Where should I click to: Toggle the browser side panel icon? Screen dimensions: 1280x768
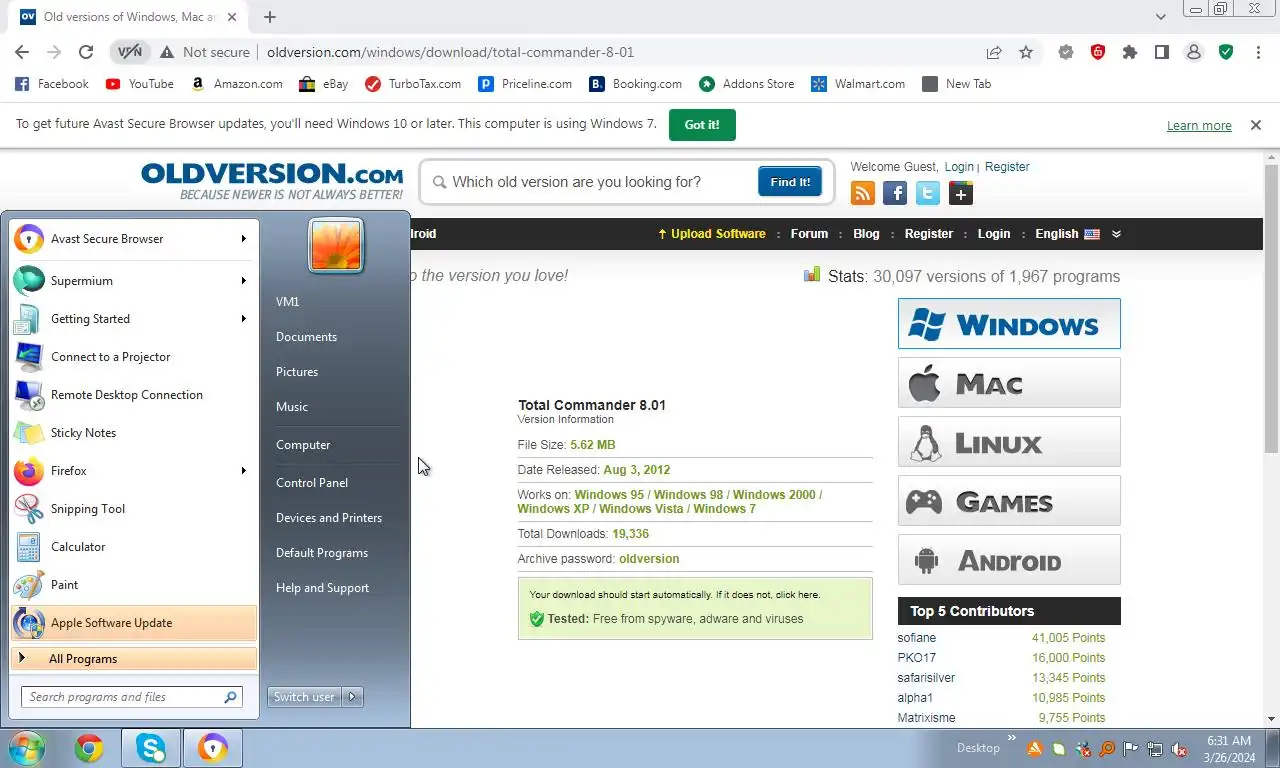click(1162, 52)
